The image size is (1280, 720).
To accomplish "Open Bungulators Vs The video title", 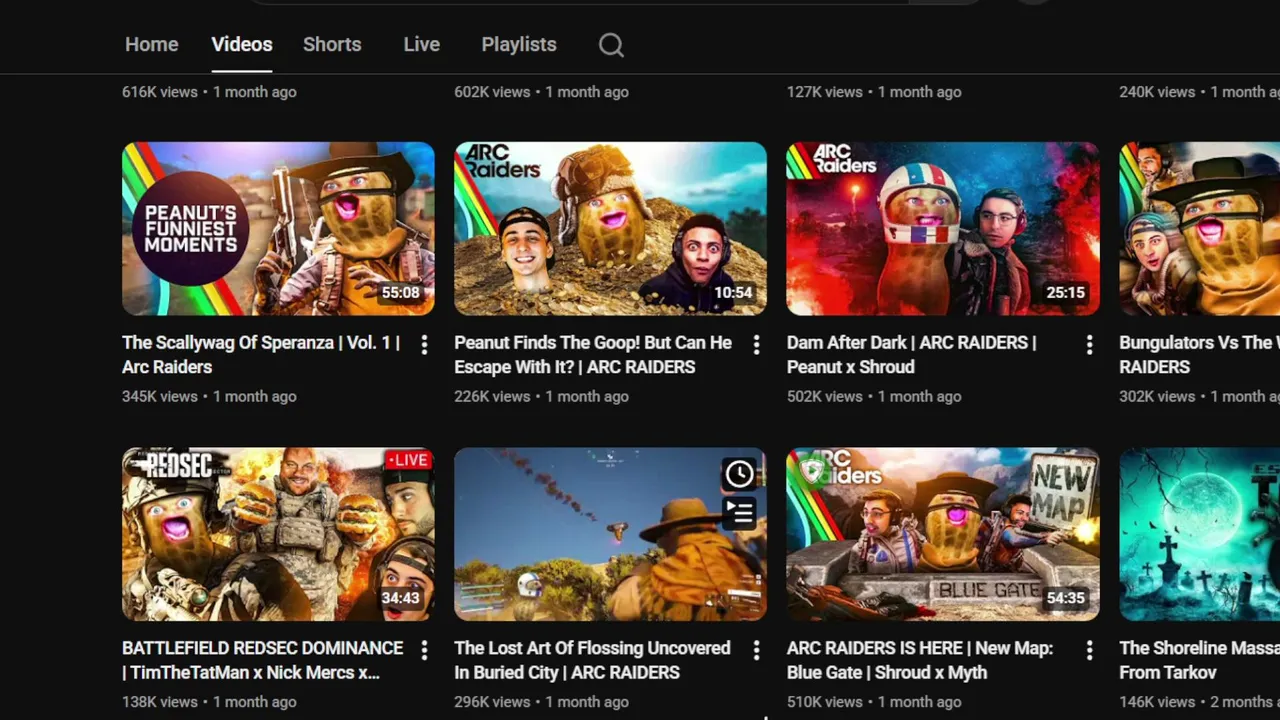I will coord(1199,355).
